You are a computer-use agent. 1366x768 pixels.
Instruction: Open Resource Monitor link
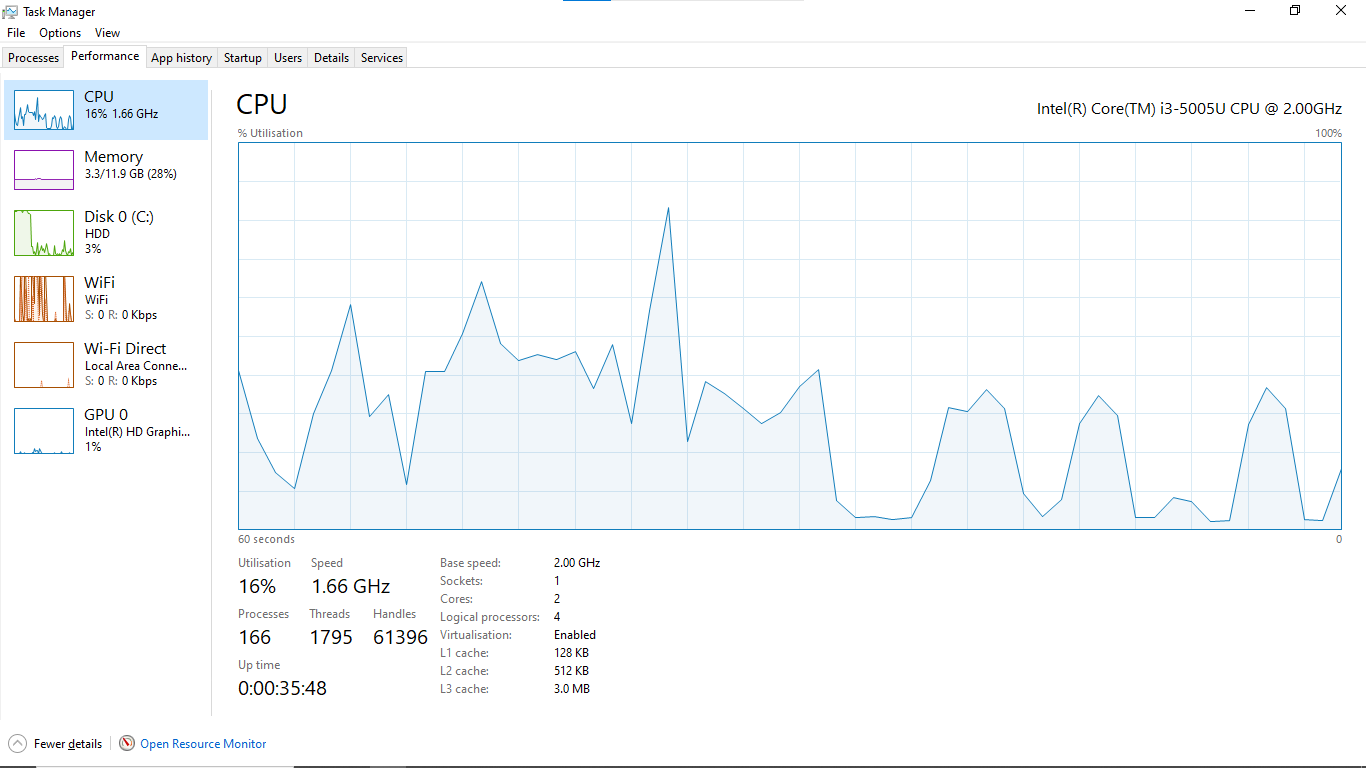(x=203, y=744)
